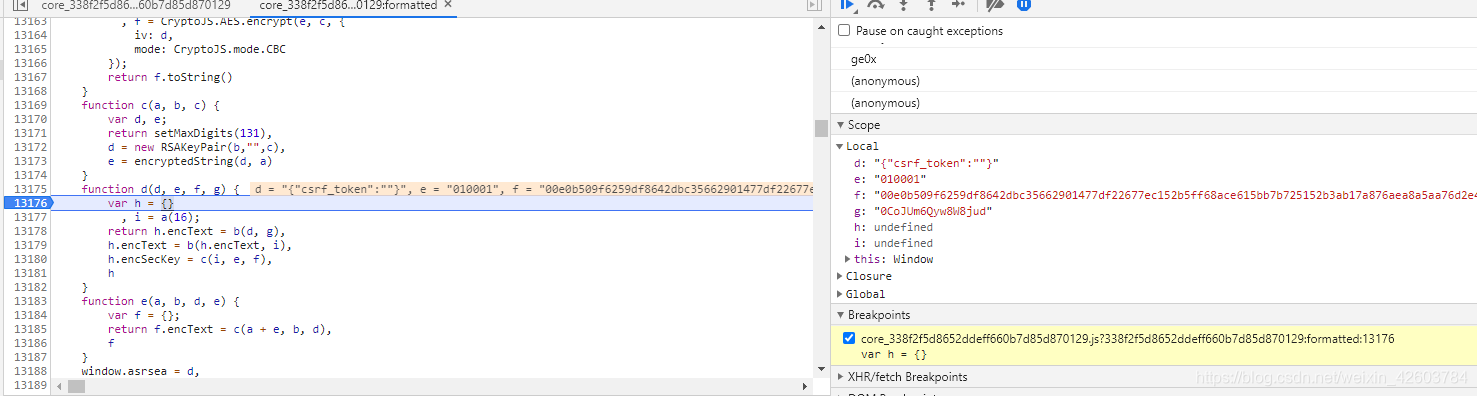Switch to unformatted core_338f2f5d86 tab
Viewport: 1477px width, 396px height.
(x=136, y=5)
